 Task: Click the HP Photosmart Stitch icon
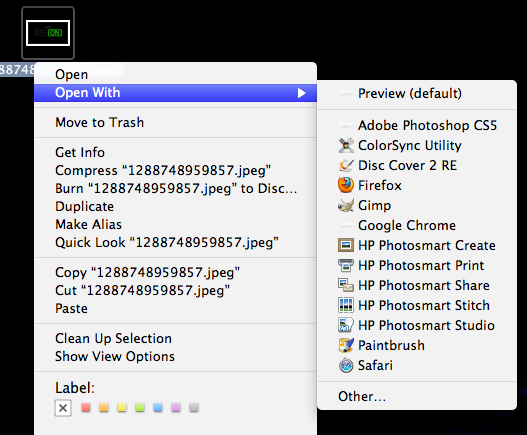[x=346, y=305]
